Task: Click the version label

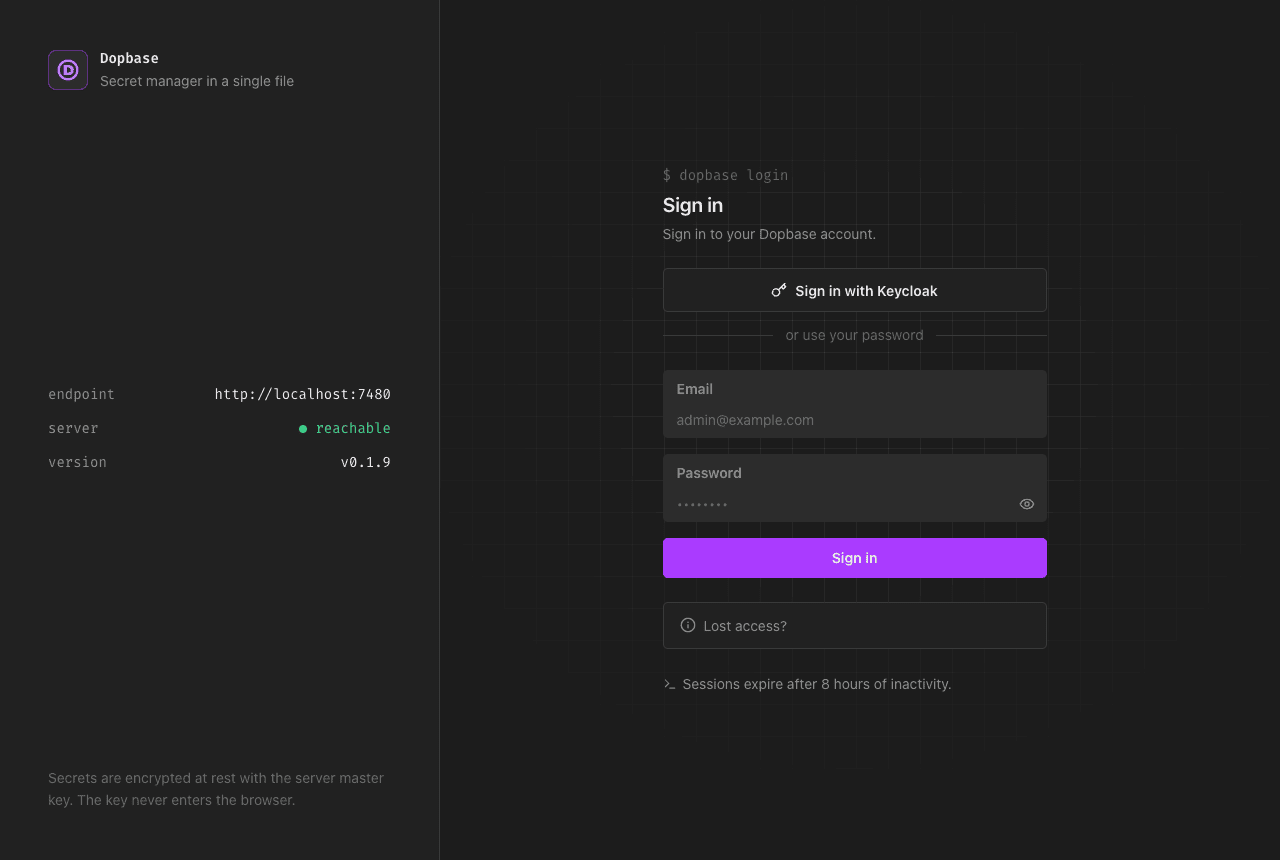Action: [x=77, y=462]
